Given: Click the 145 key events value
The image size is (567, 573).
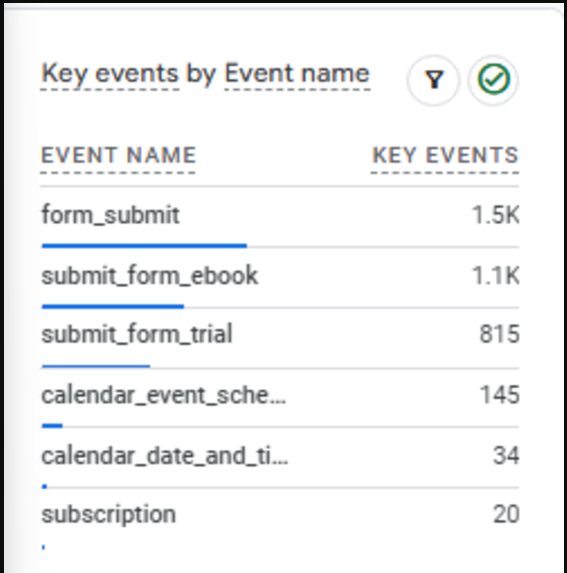Looking at the screenshot, I should click(499, 395).
